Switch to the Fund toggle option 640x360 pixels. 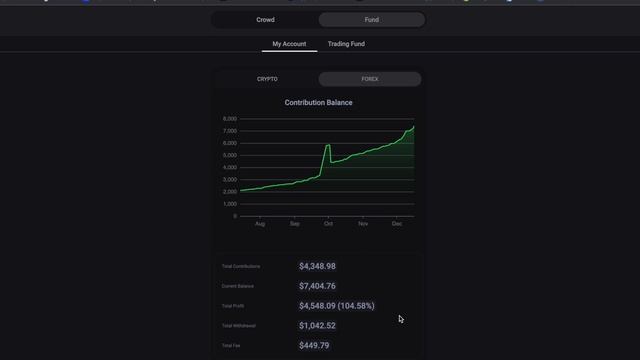pyautogui.click(x=371, y=20)
